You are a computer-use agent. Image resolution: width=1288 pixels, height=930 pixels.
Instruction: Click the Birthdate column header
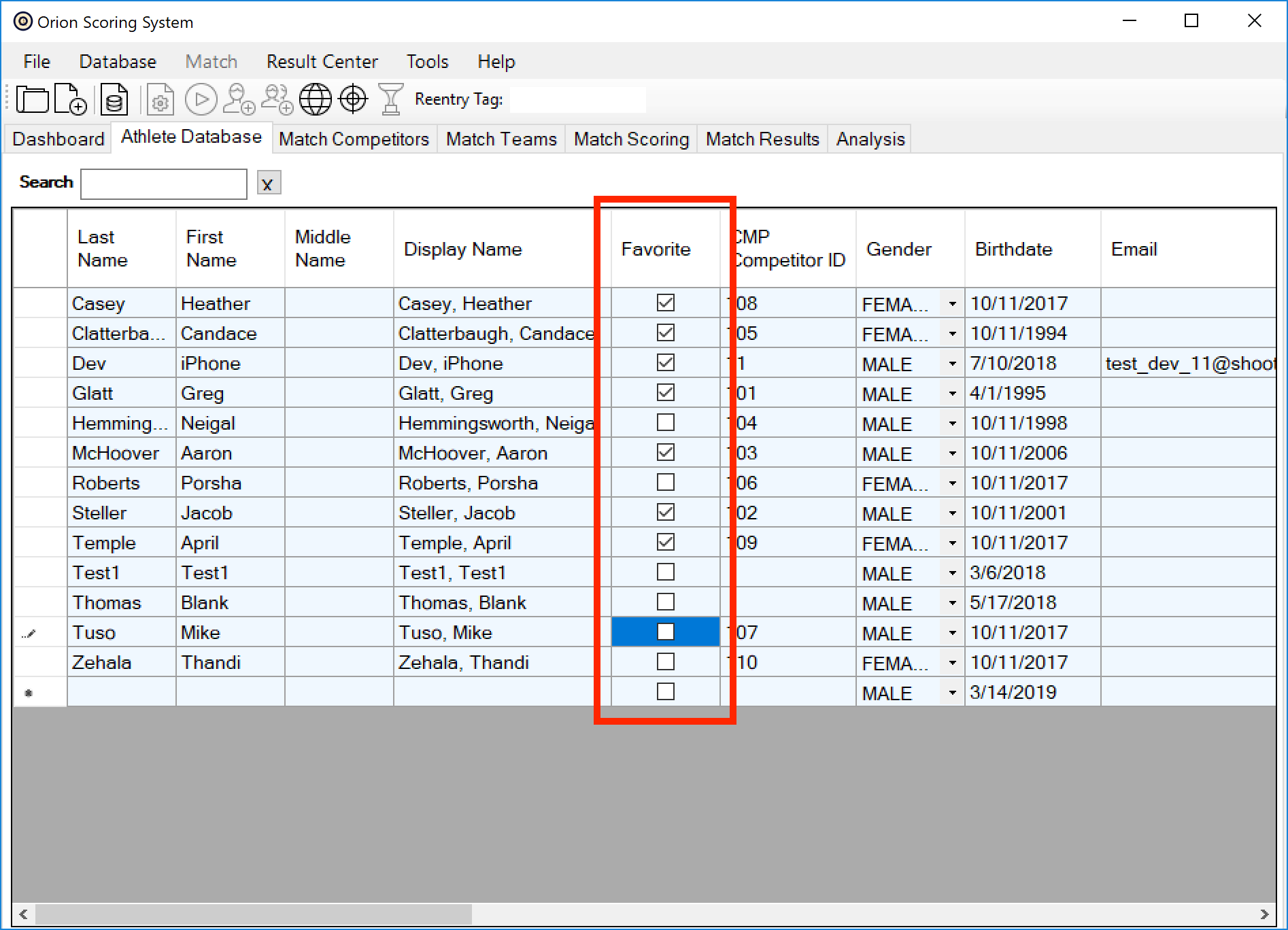(1013, 249)
